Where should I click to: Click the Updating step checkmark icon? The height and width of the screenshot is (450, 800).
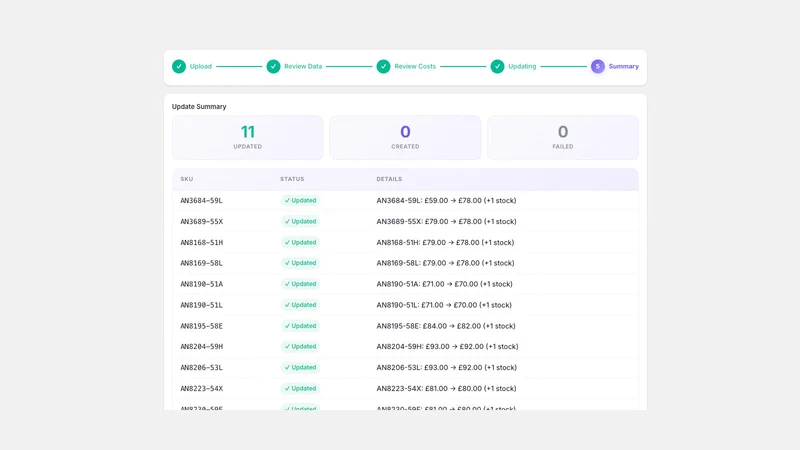coord(497,66)
